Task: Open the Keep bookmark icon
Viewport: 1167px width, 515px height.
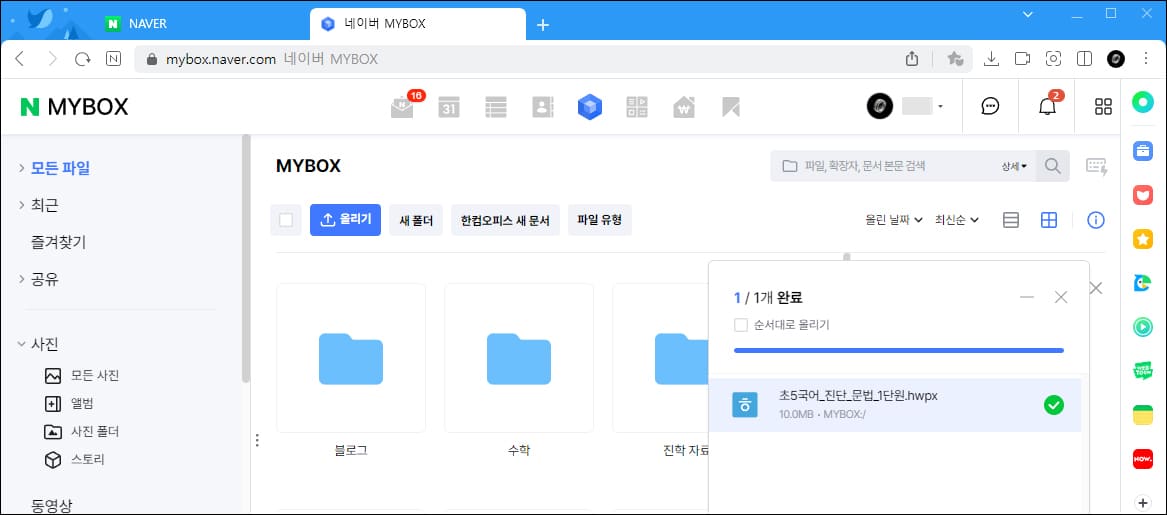Action: point(731,107)
